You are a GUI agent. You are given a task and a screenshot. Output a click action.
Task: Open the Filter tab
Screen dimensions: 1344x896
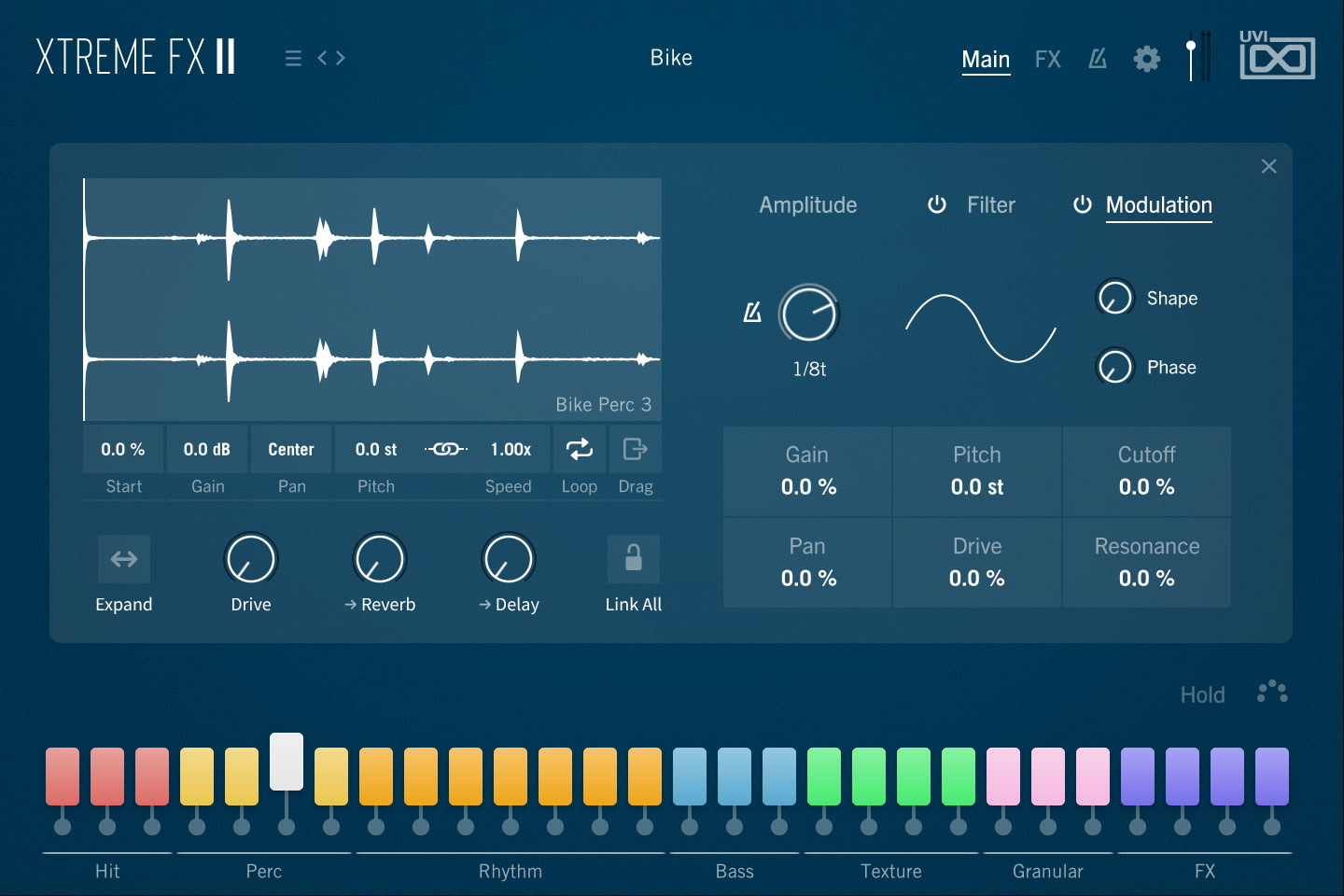point(991,205)
